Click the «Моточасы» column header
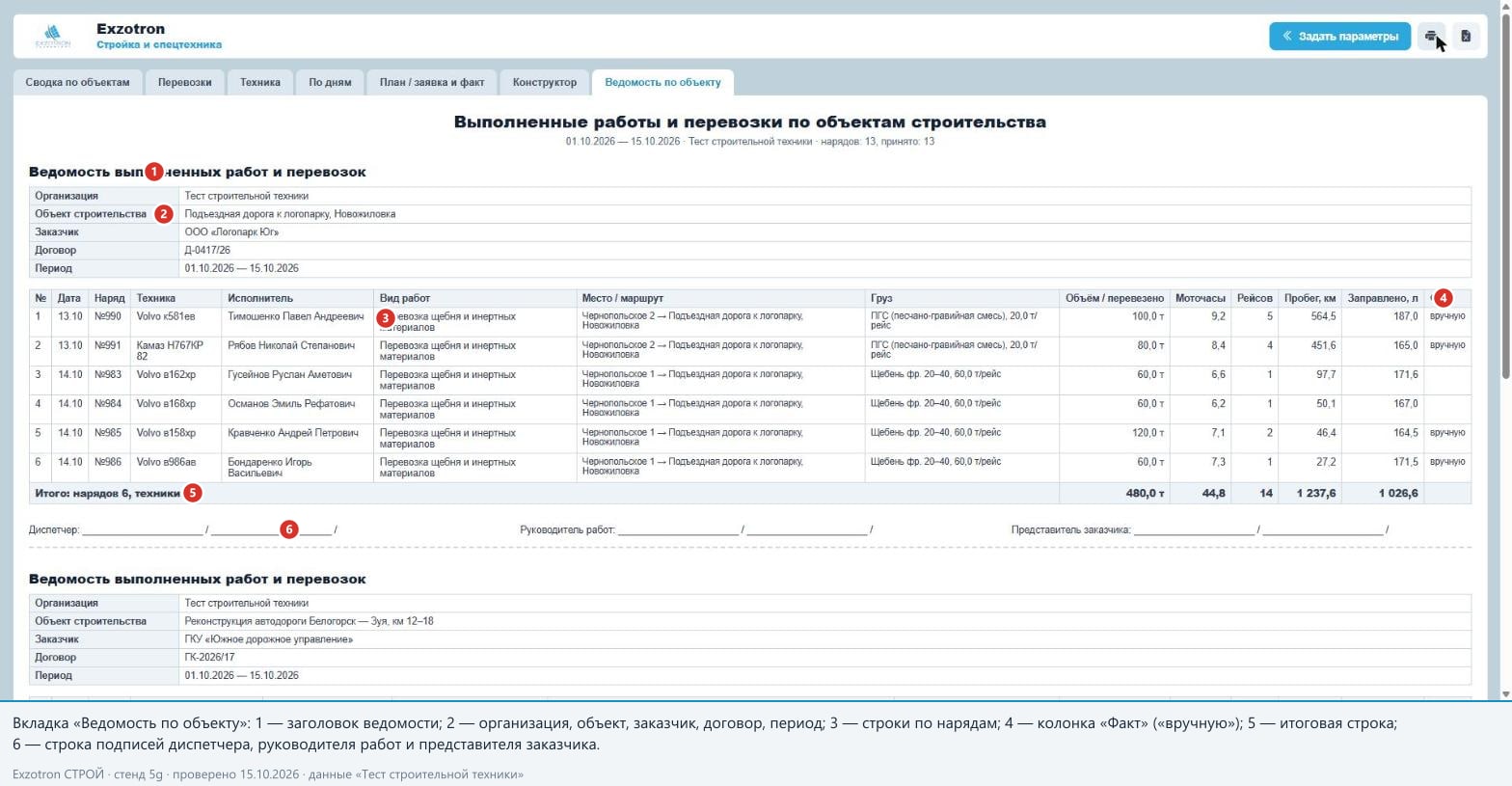 point(1201,299)
